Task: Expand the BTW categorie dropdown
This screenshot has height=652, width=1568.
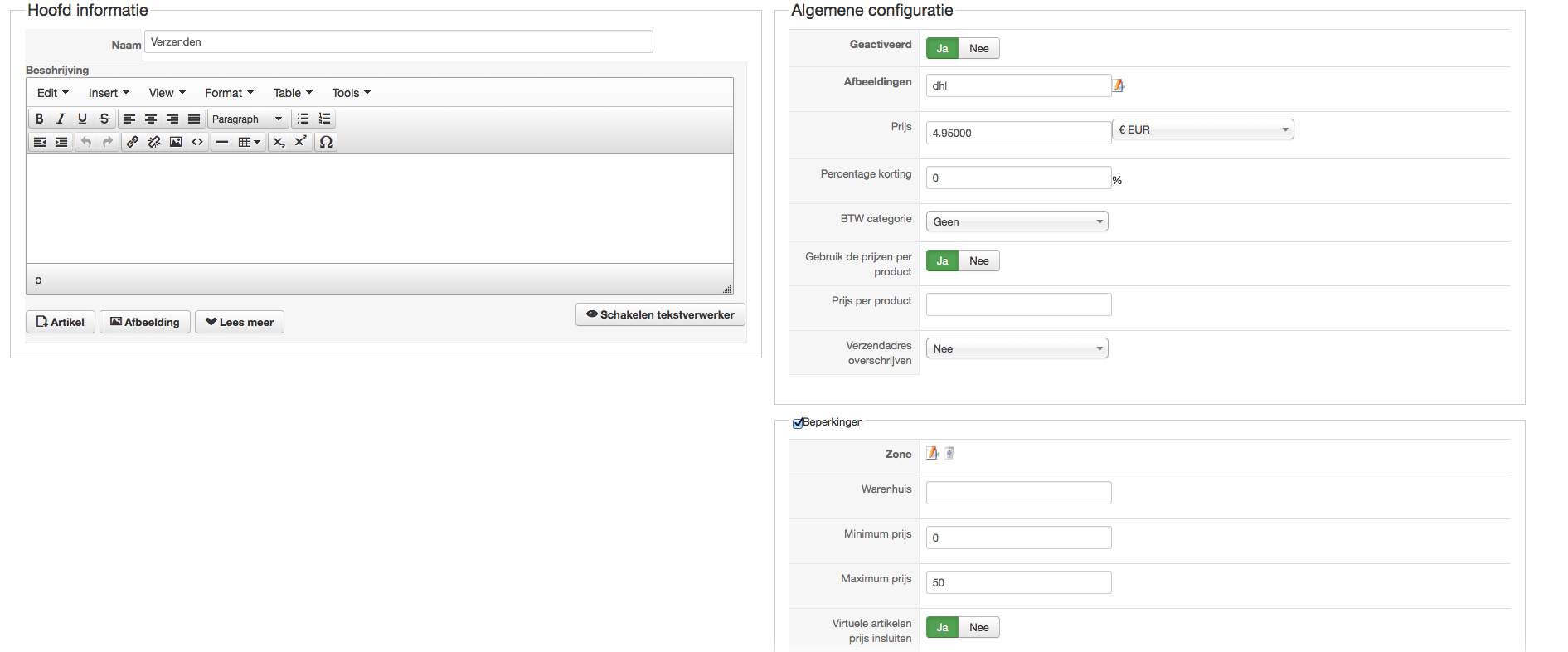Action: coord(1017,221)
